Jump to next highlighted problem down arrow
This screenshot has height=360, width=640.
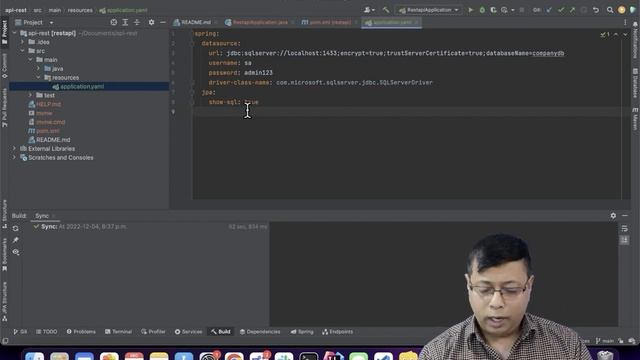tap(625, 35)
